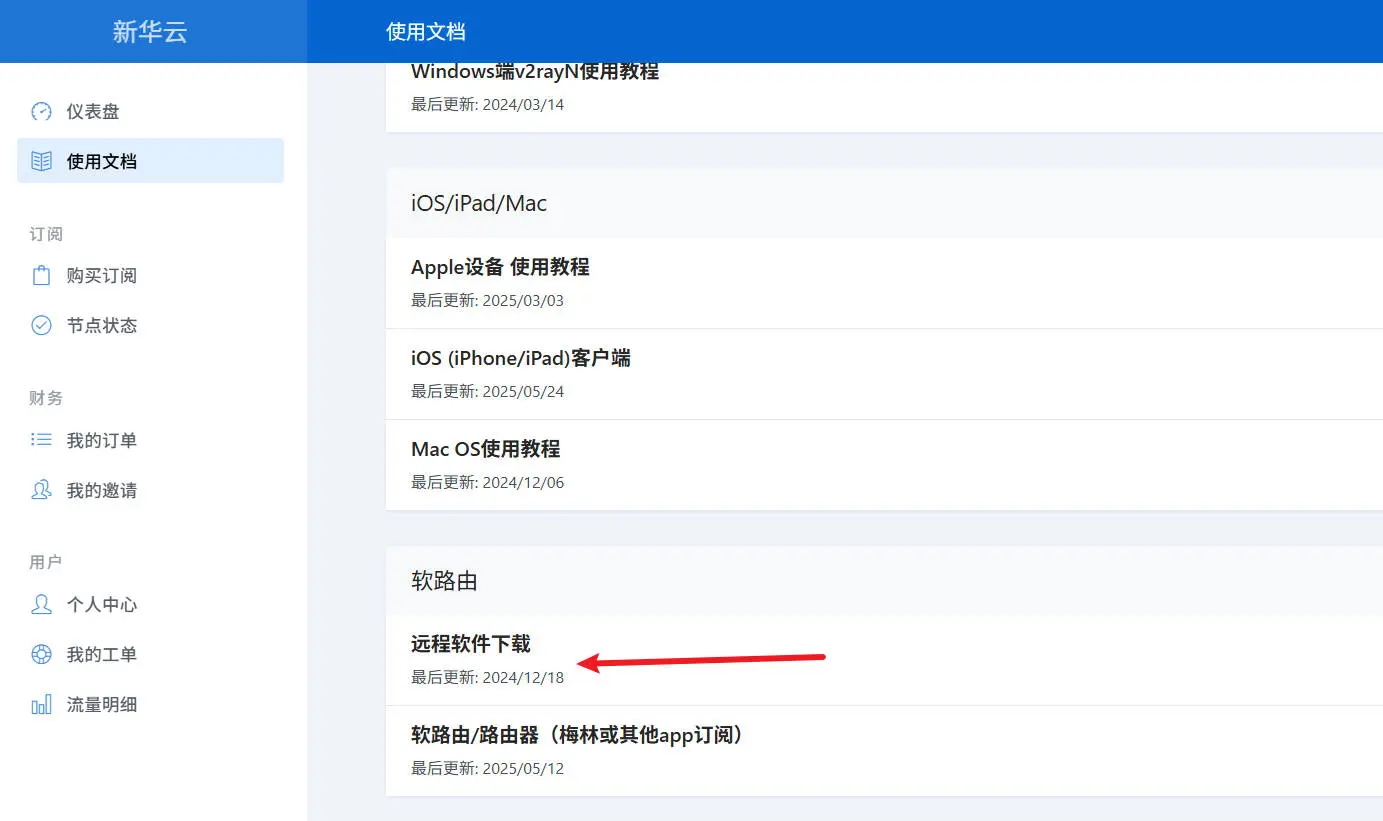This screenshot has width=1383, height=821.
Task: Click the 订阅 sidebar group label
Action: pyautogui.click(x=46, y=234)
